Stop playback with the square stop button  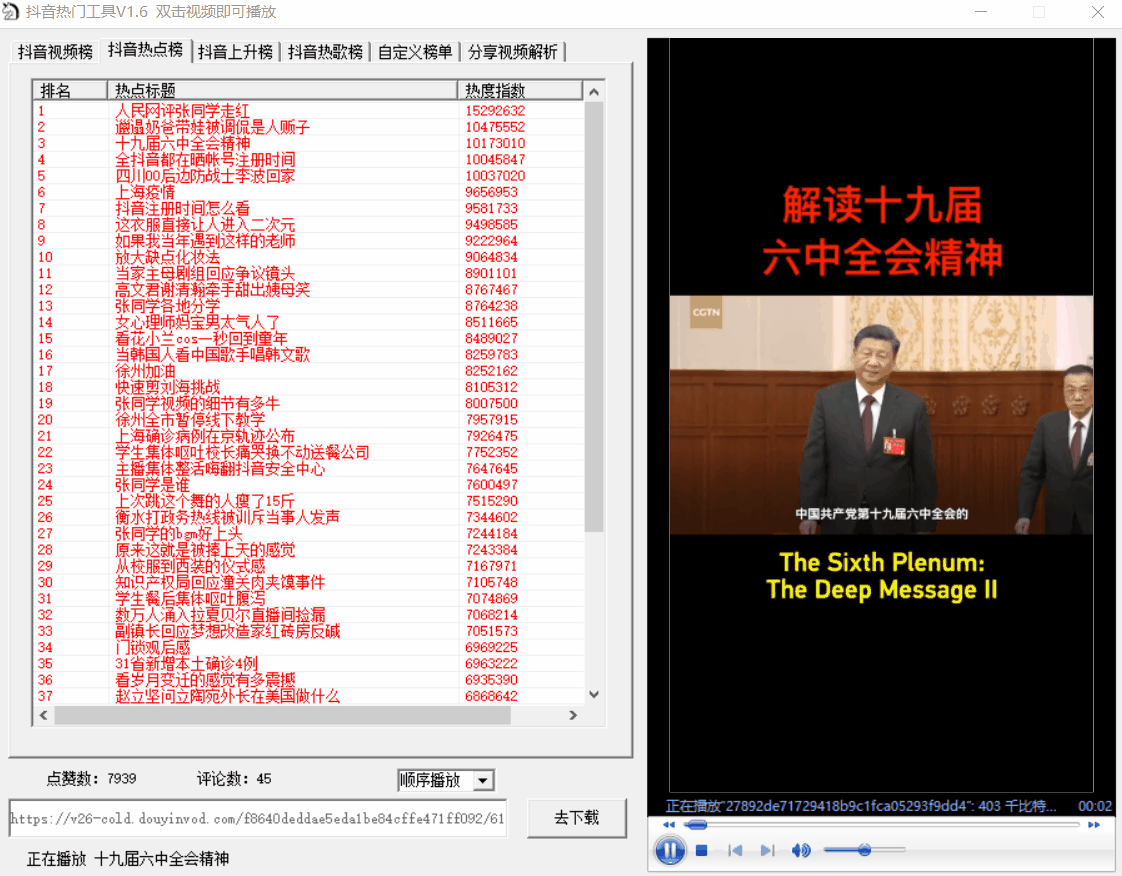click(701, 850)
